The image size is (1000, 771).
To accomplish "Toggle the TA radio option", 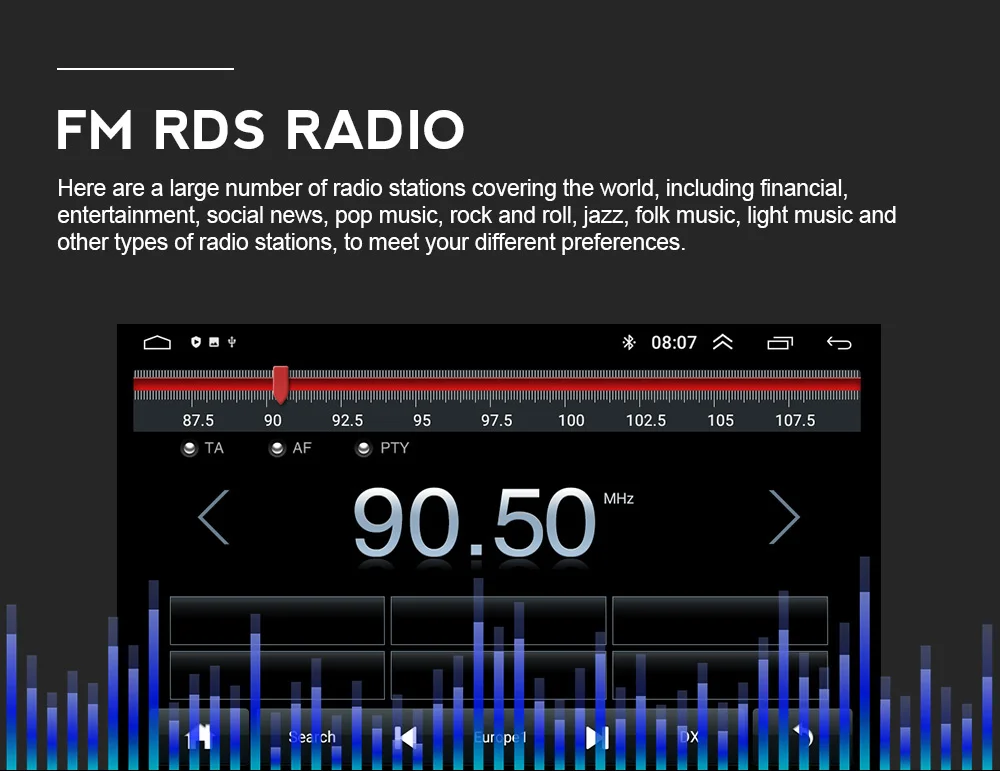I will [202, 448].
